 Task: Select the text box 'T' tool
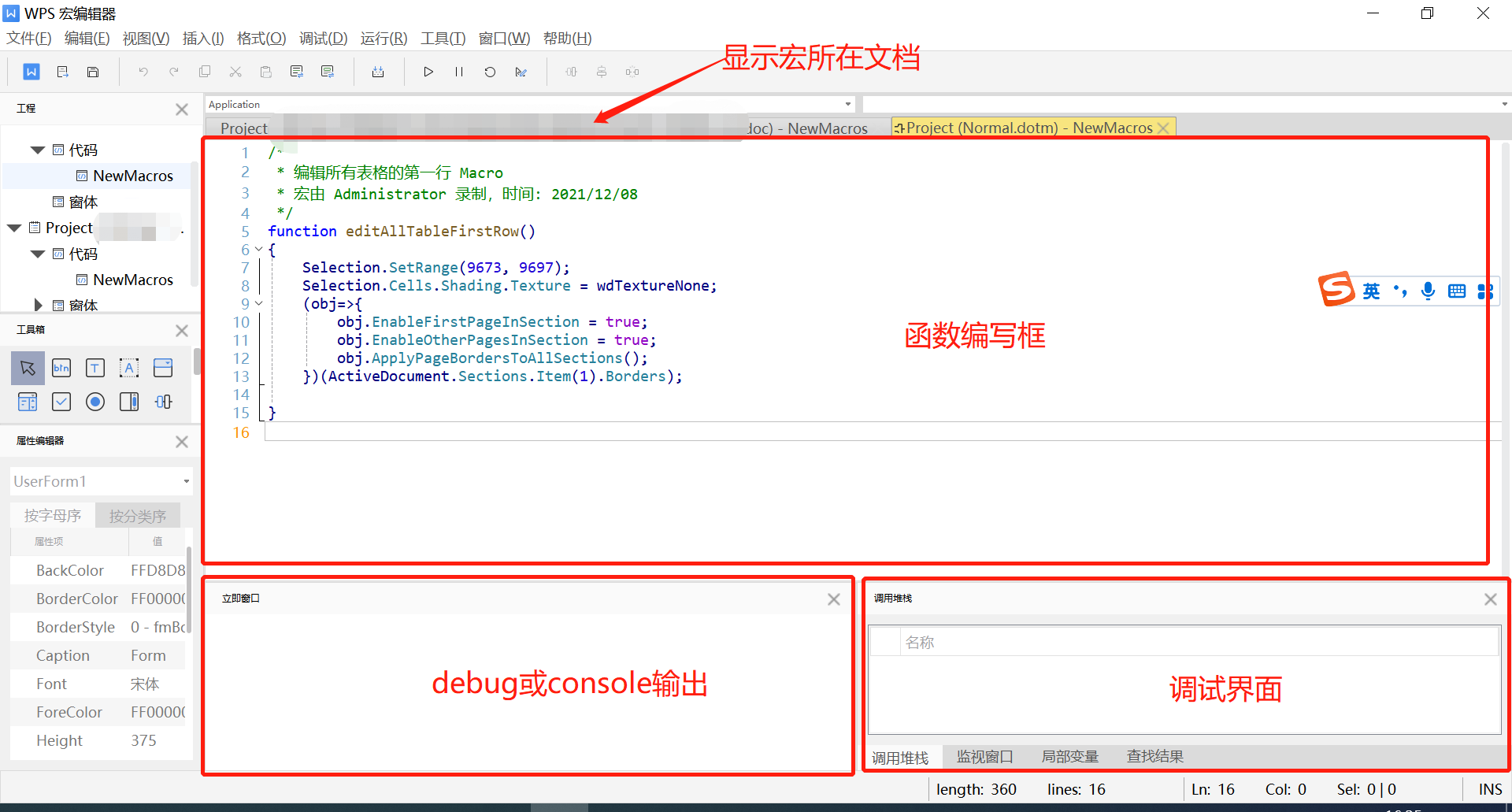(95, 368)
